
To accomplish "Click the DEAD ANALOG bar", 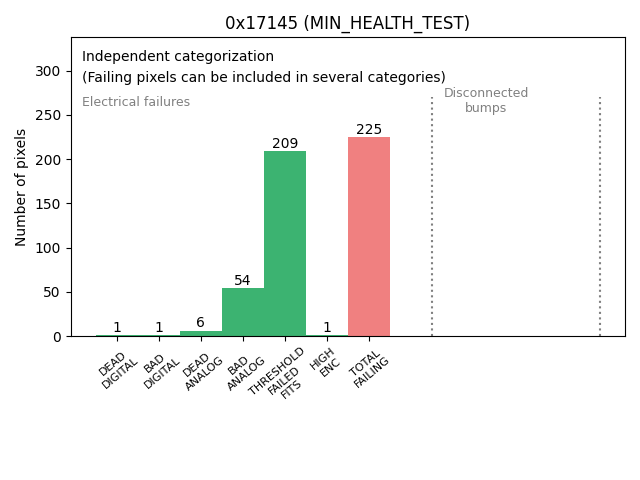I will click(201, 333).
